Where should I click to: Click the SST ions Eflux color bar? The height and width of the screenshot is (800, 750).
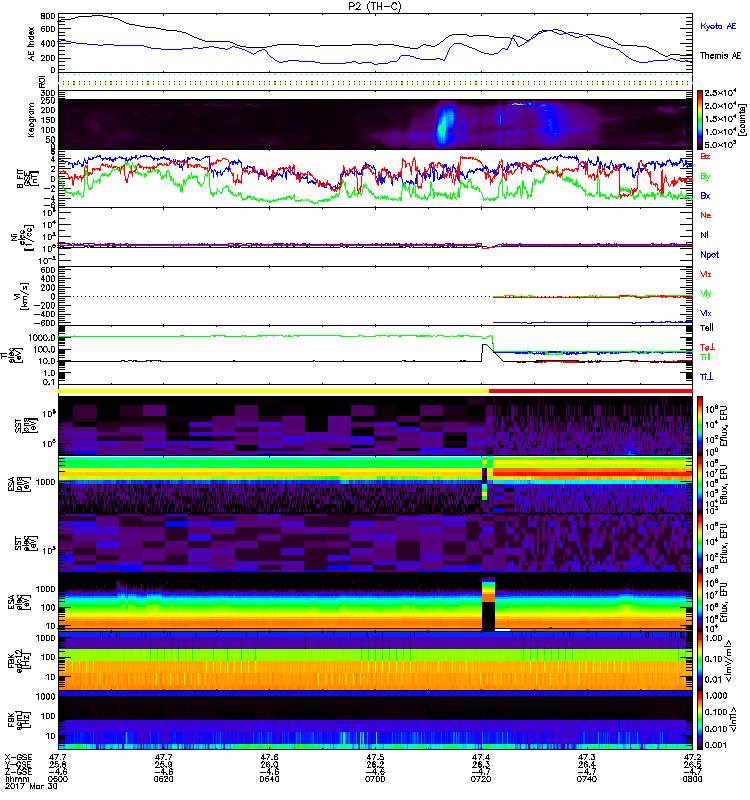click(699, 426)
